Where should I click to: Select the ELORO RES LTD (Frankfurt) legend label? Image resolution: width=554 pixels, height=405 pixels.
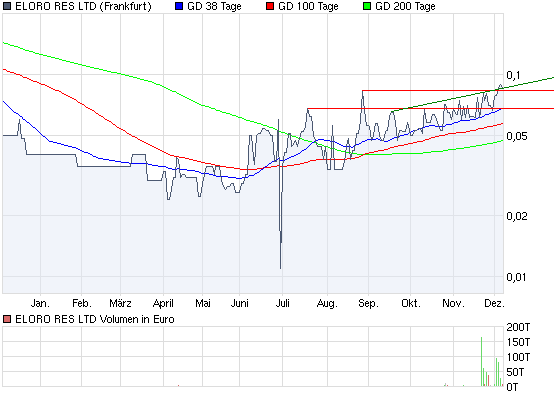(83, 6)
